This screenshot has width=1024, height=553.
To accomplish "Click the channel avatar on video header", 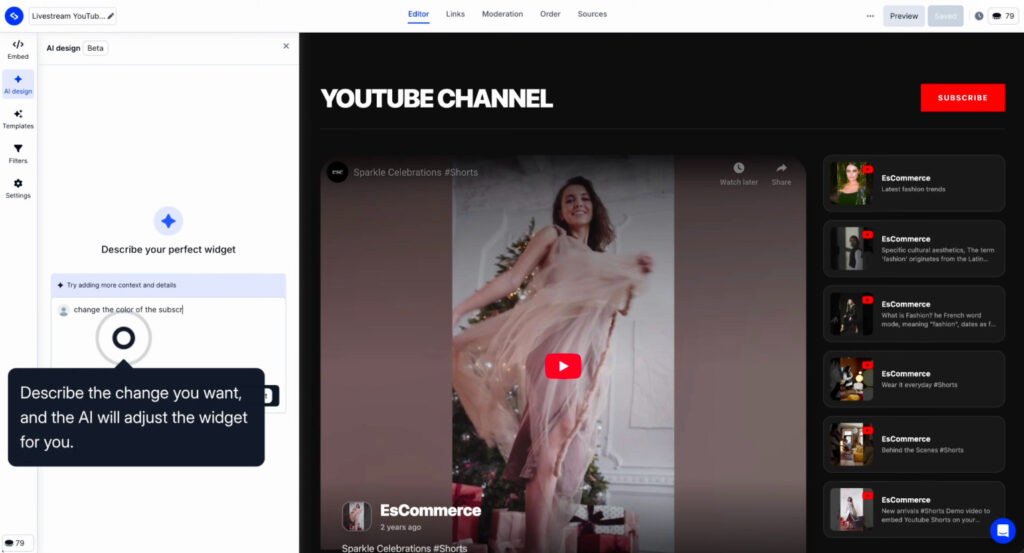I will 337,172.
